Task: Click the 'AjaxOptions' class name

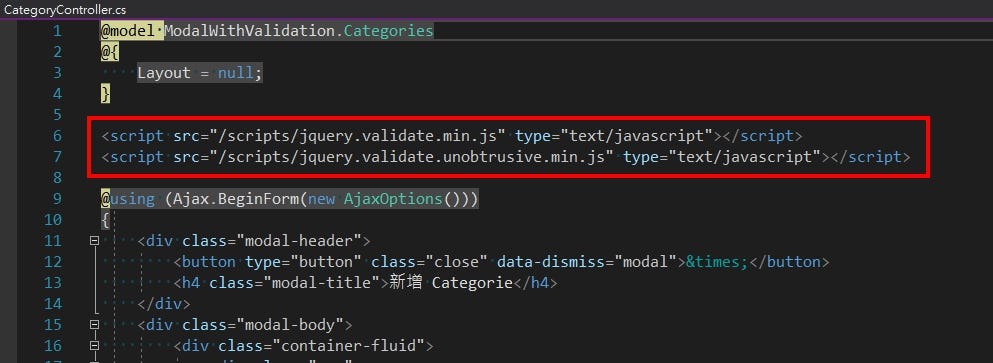Action: (x=393, y=199)
